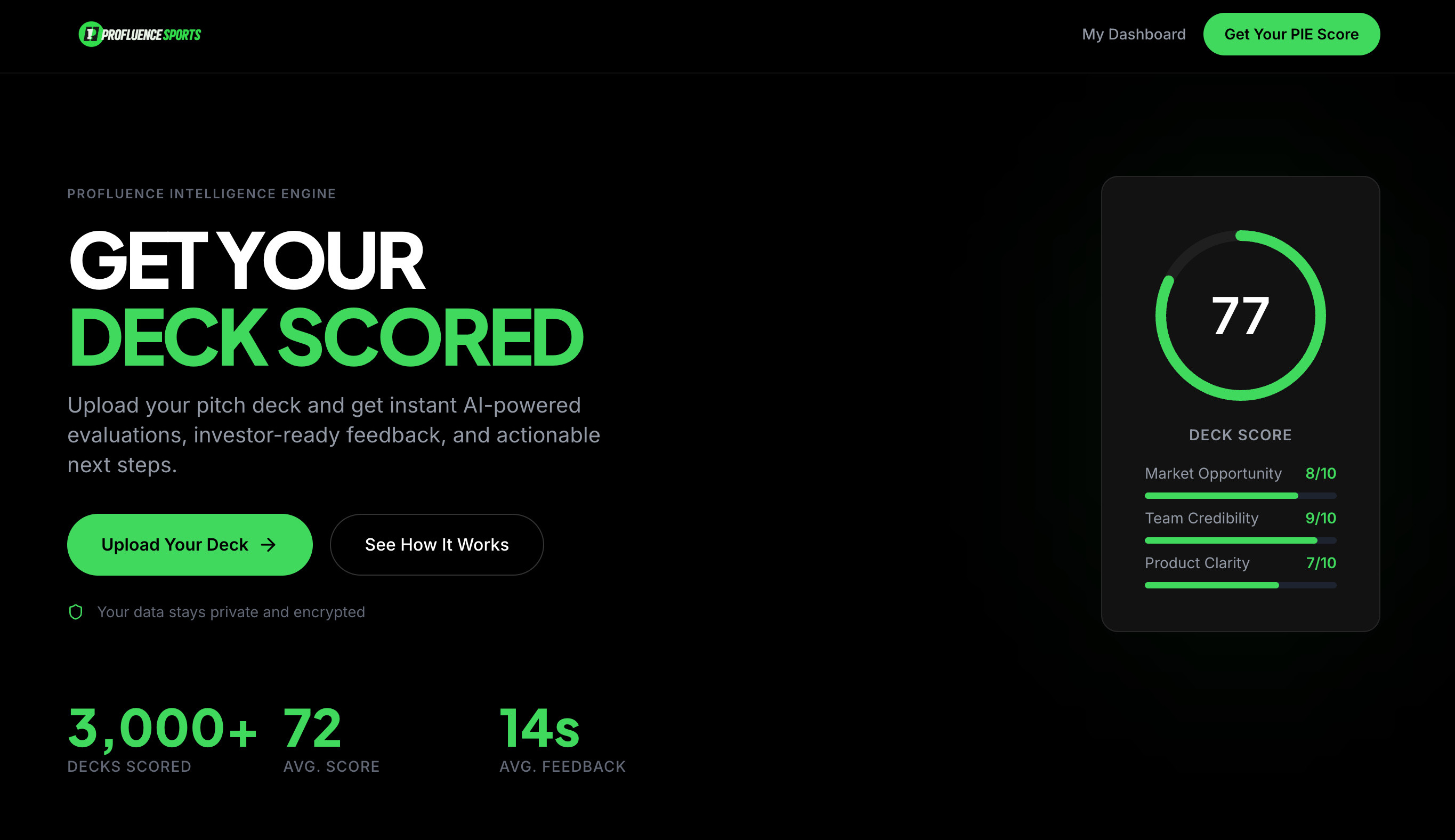Click the Team Credibility label

[x=1201, y=518]
